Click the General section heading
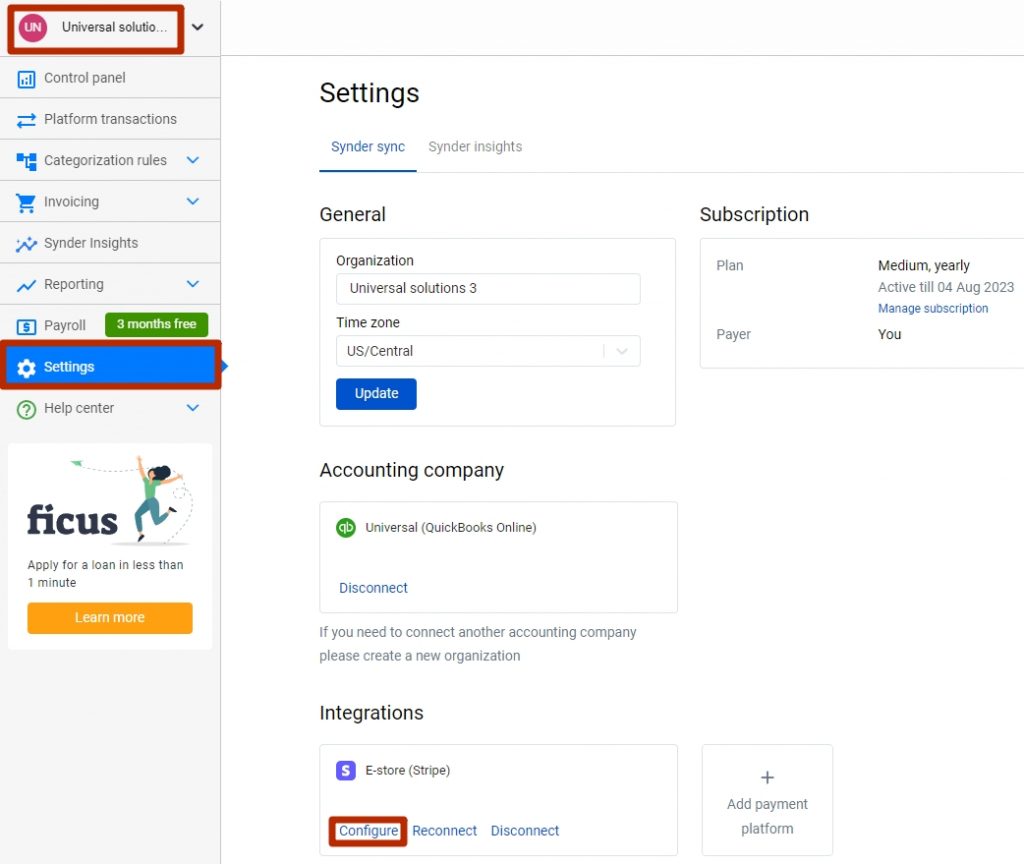The height and width of the screenshot is (864, 1024). pyautogui.click(x=353, y=214)
